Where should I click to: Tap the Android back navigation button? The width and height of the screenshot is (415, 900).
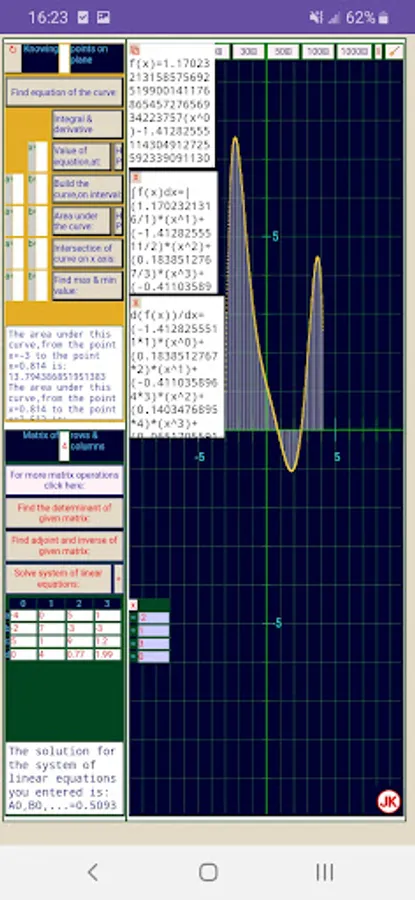[x=92, y=872]
